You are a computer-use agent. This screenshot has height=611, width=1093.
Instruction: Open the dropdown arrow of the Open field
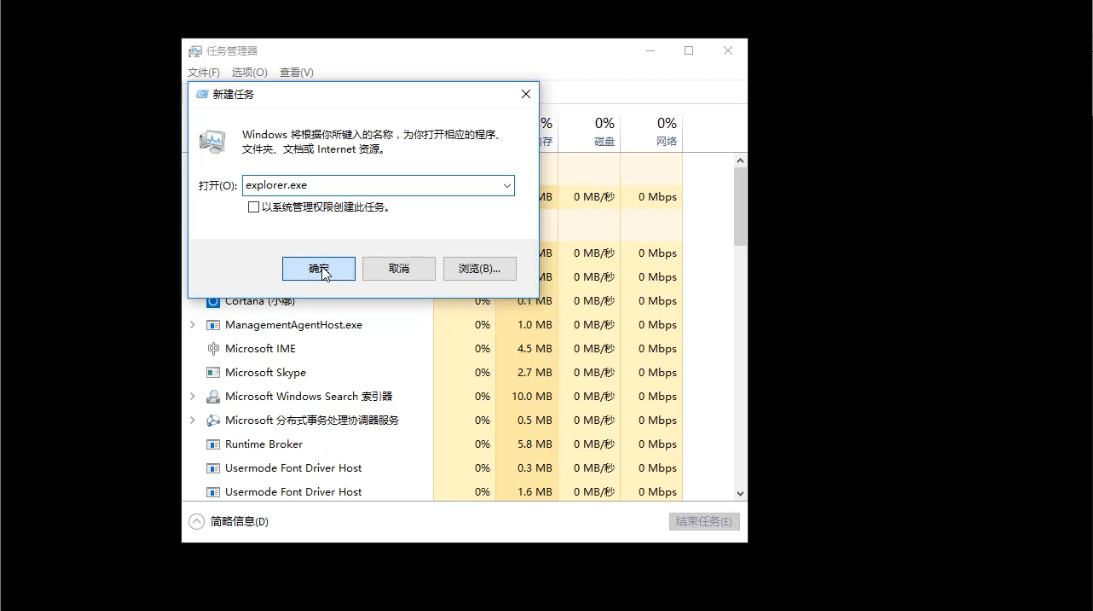click(507, 185)
